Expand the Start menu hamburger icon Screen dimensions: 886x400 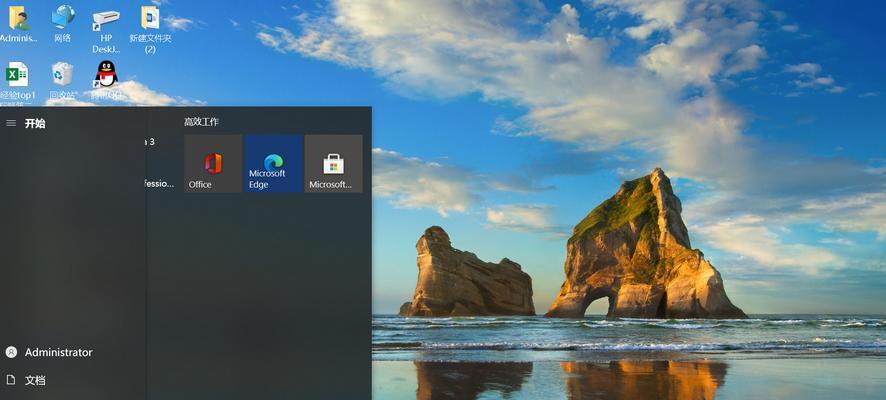coord(11,123)
